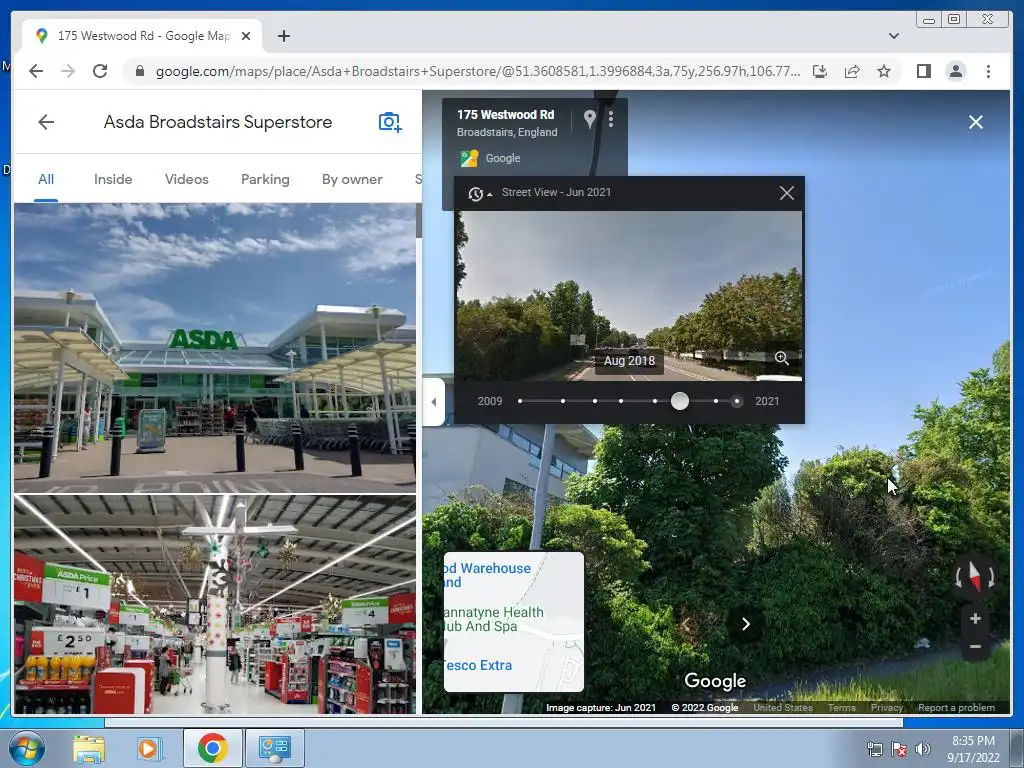
Task: Switch to the By owner tab
Action: pos(352,180)
